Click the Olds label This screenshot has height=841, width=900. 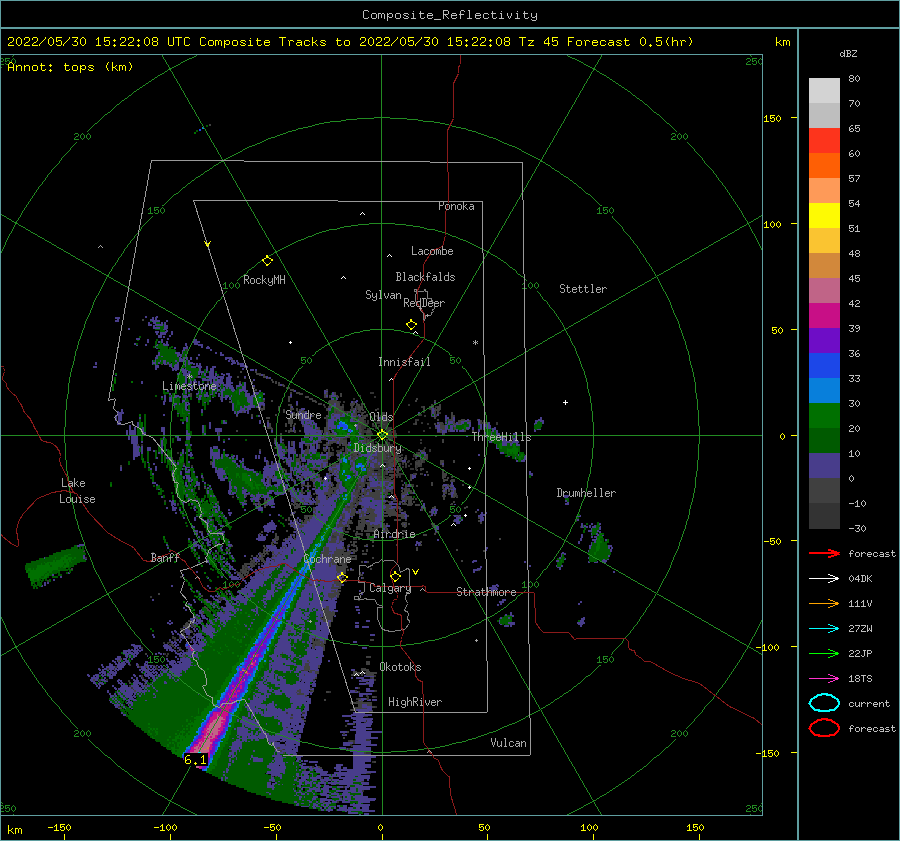pyautogui.click(x=381, y=417)
